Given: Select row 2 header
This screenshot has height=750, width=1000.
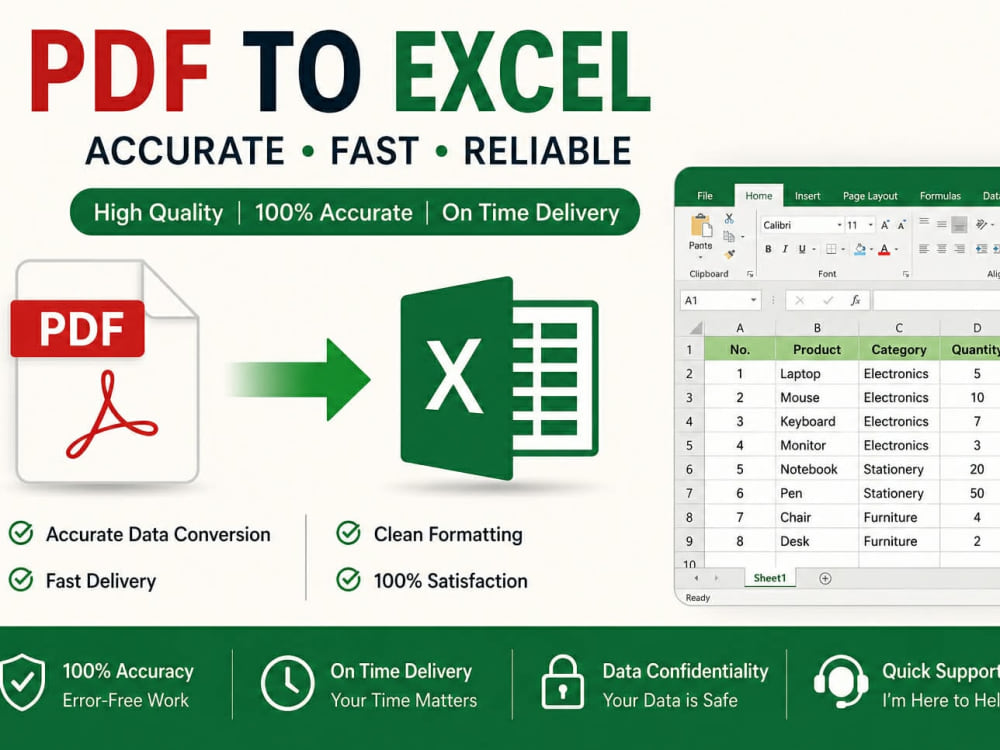Looking at the screenshot, I should pyautogui.click(x=689, y=374).
